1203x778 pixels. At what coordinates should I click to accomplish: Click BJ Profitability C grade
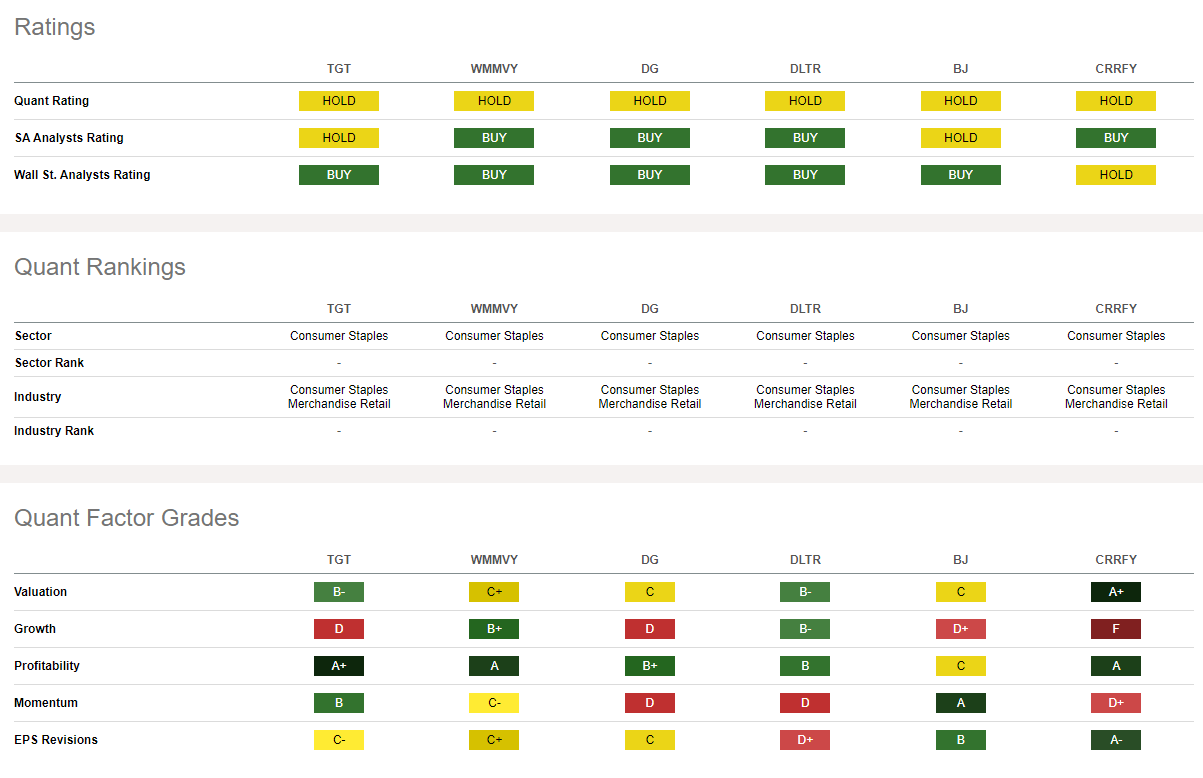pyautogui.click(x=961, y=666)
